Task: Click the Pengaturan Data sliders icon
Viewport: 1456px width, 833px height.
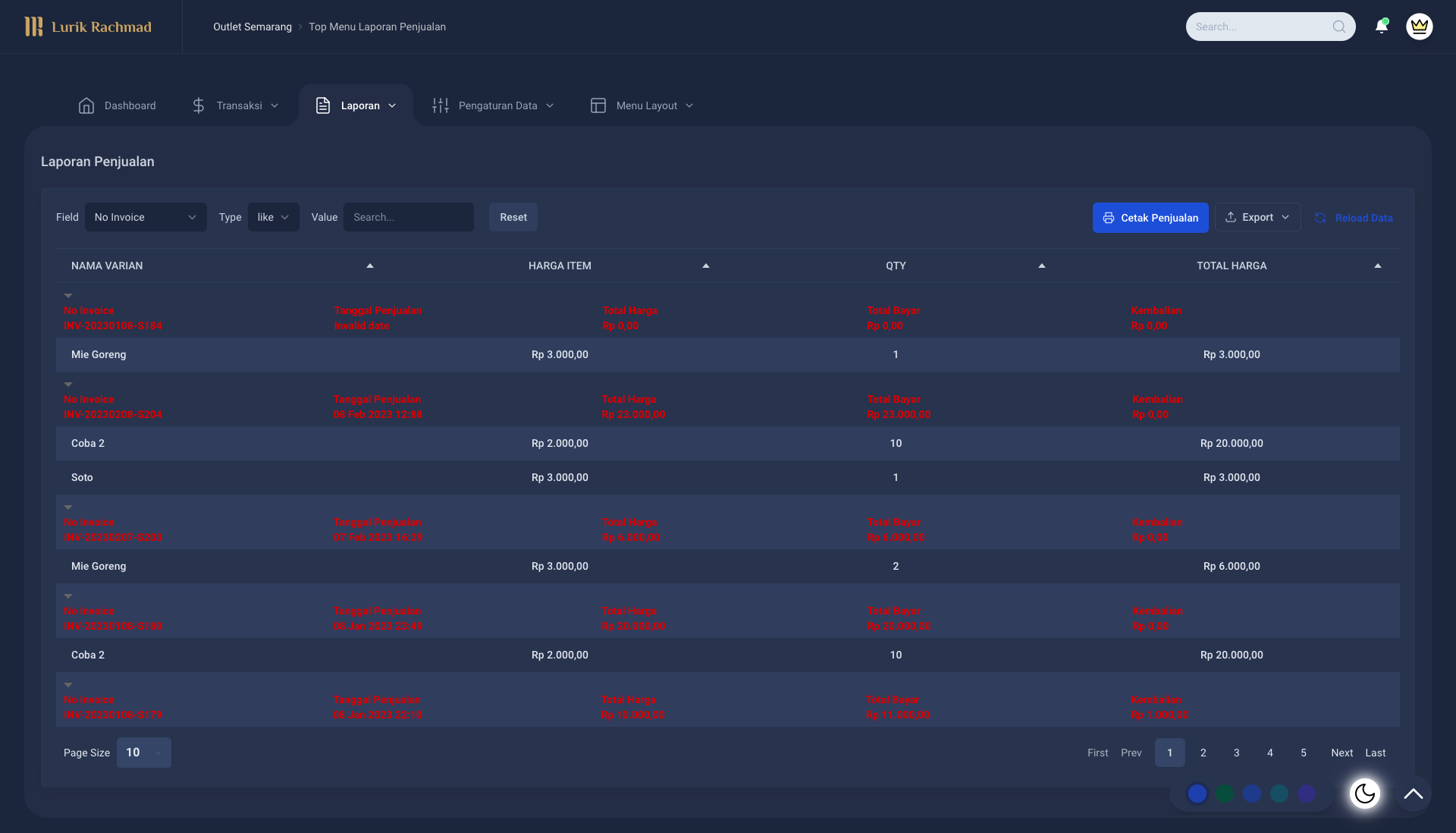Action: click(x=440, y=105)
